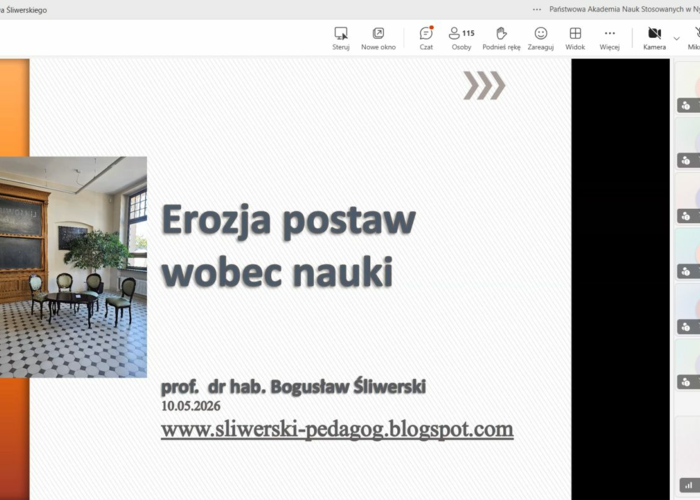Open the Czat panel
Viewport: 700px width, 500px height.
point(426,38)
